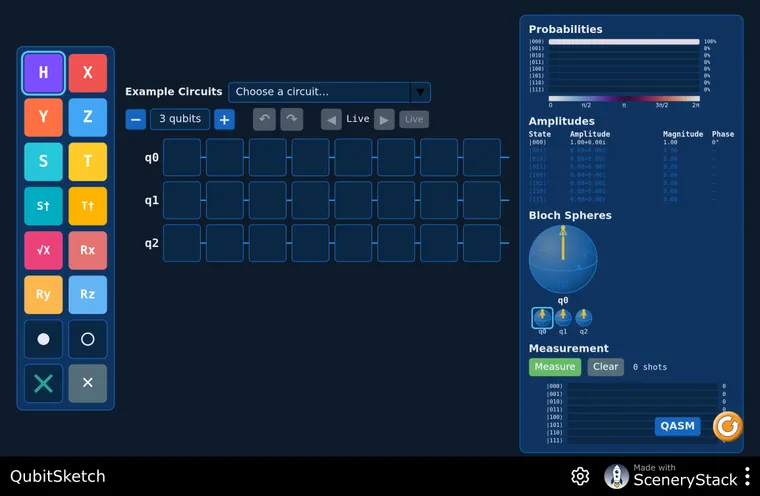Click the SceneryStack logo
The width and height of the screenshot is (760, 496).
click(671, 476)
